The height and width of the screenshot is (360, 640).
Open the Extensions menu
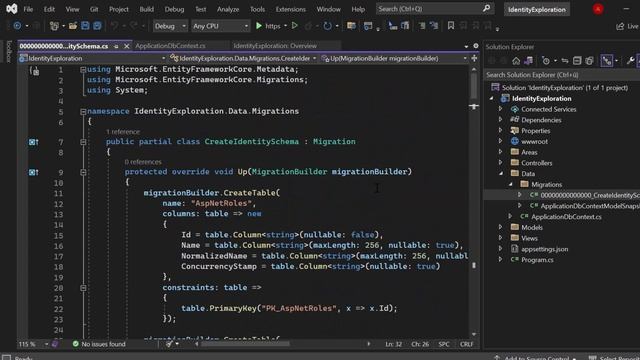(x=290, y=9)
